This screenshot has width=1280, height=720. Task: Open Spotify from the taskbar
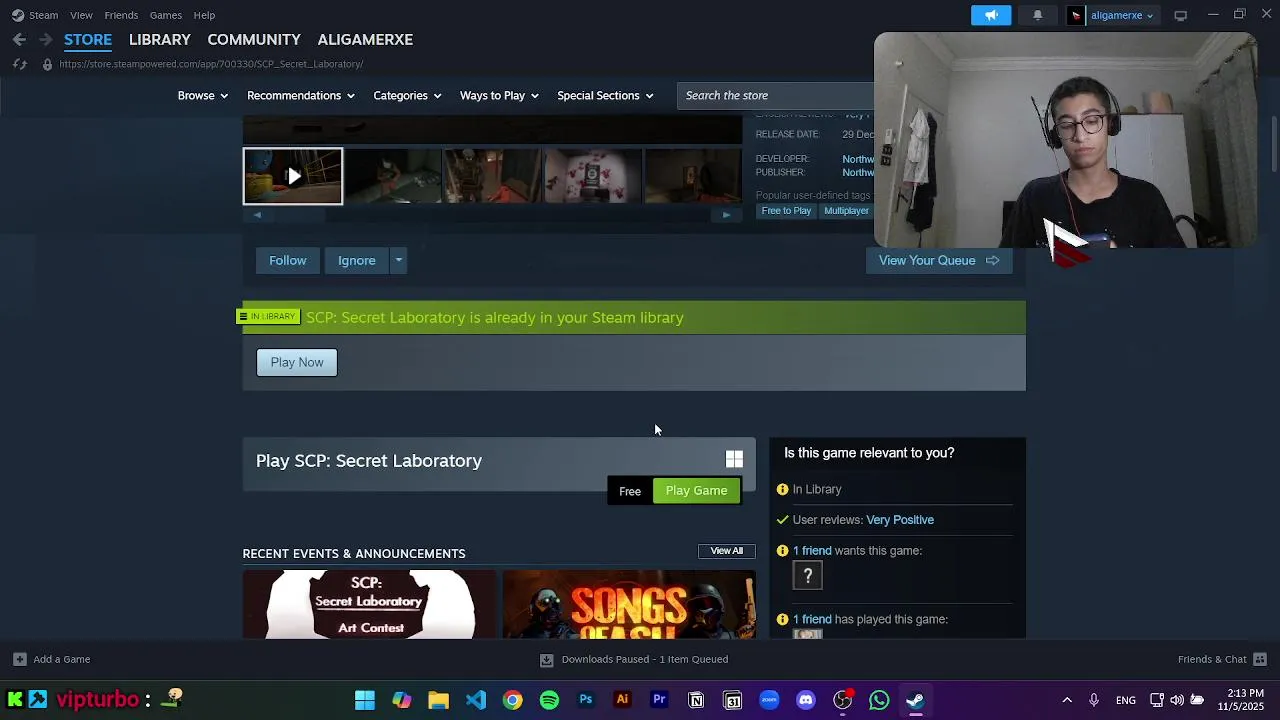tap(549, 700)
